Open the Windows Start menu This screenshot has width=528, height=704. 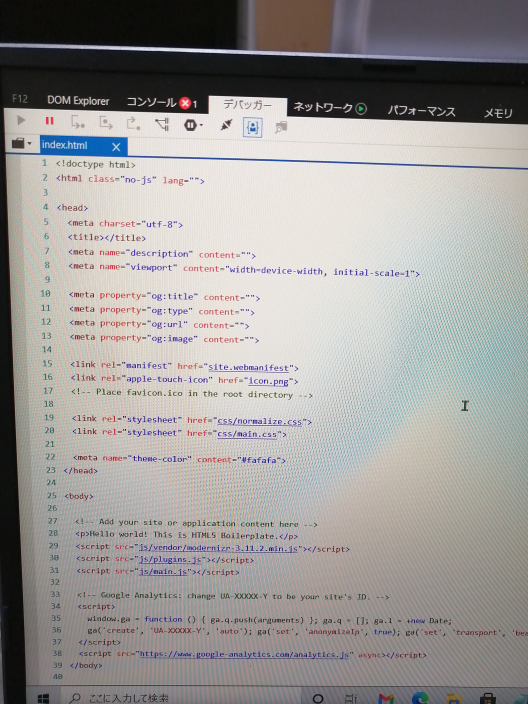pyautogui.click(x=43, y=698)
